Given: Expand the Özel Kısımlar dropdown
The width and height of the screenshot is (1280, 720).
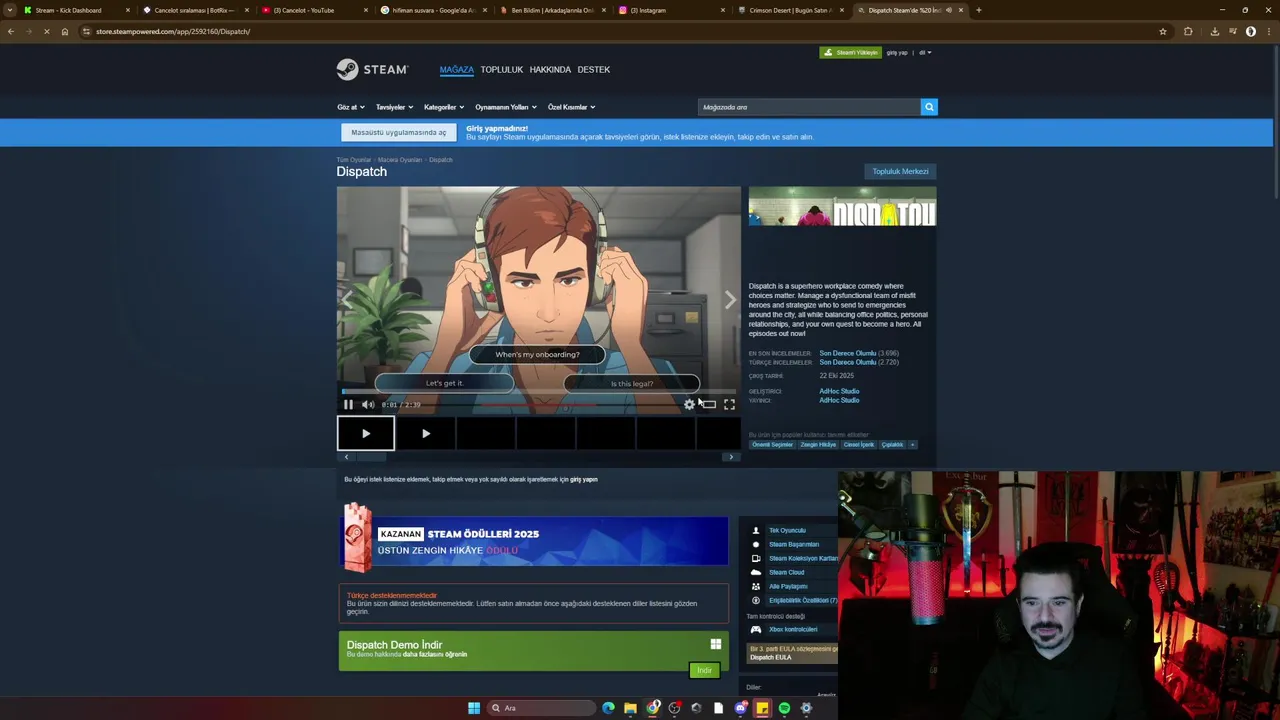Looking at the screenshot, I should 571,107.
